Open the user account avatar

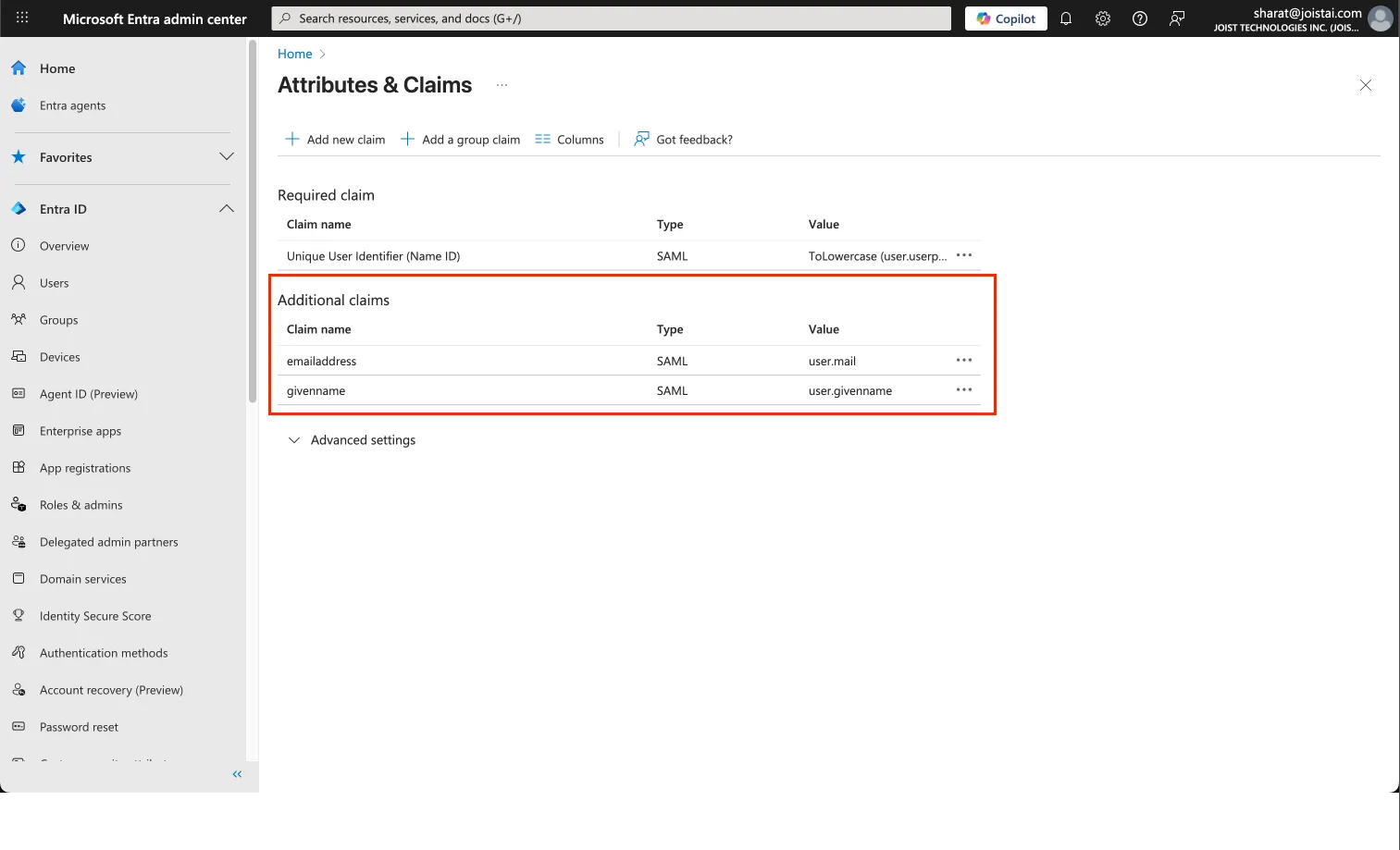[1380, 18]
